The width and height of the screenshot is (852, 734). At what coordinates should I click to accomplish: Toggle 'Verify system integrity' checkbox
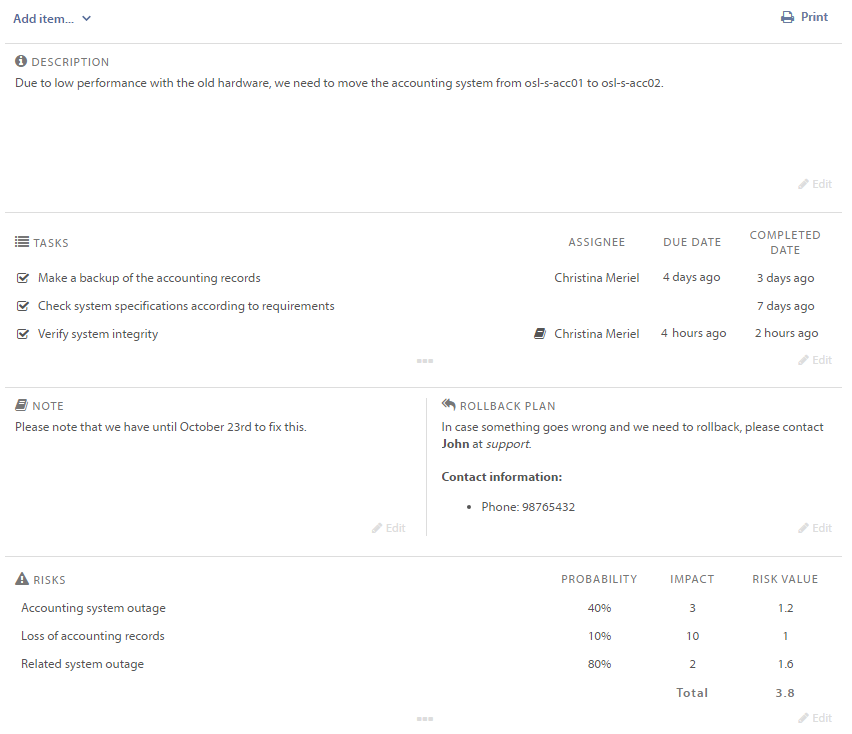[x=23, y=334]
